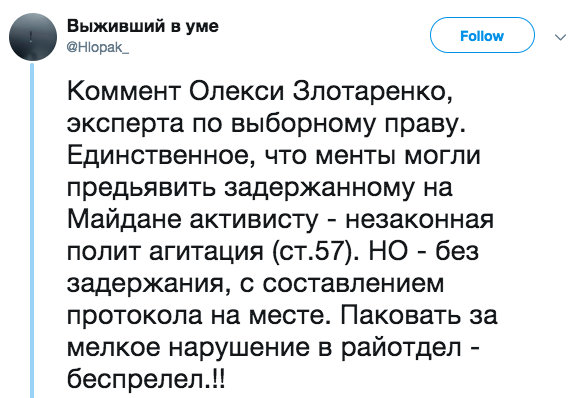Click the exclamation mark inside the avatar

31,36
